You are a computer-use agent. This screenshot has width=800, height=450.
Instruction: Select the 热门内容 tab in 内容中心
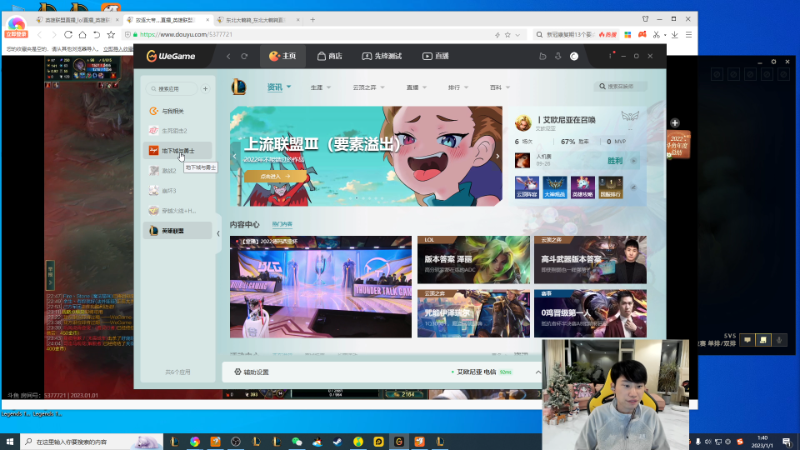click(282, 224)
